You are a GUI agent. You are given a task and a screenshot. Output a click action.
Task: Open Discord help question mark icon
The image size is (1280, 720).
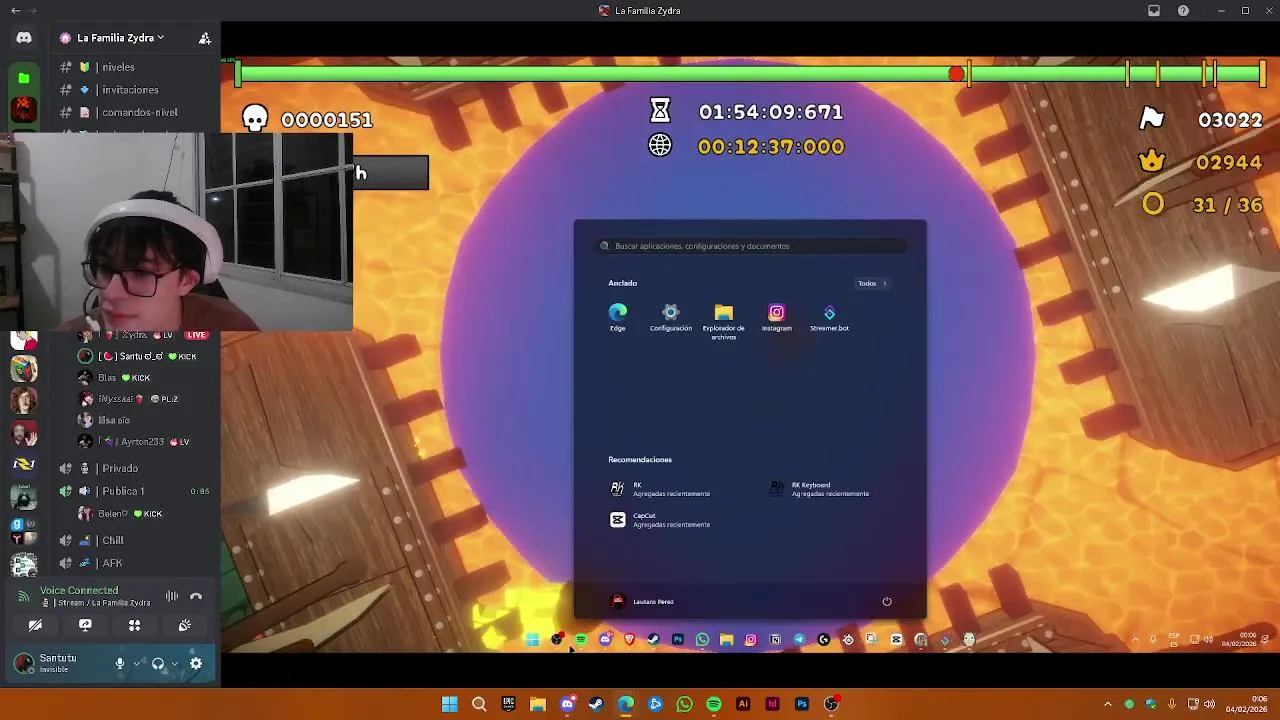(1184, 10)
